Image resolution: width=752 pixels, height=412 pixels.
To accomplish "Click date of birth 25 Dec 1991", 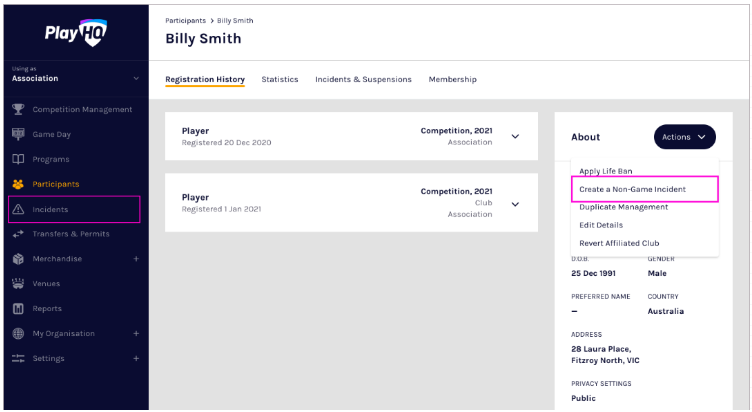I will point(593,273).
